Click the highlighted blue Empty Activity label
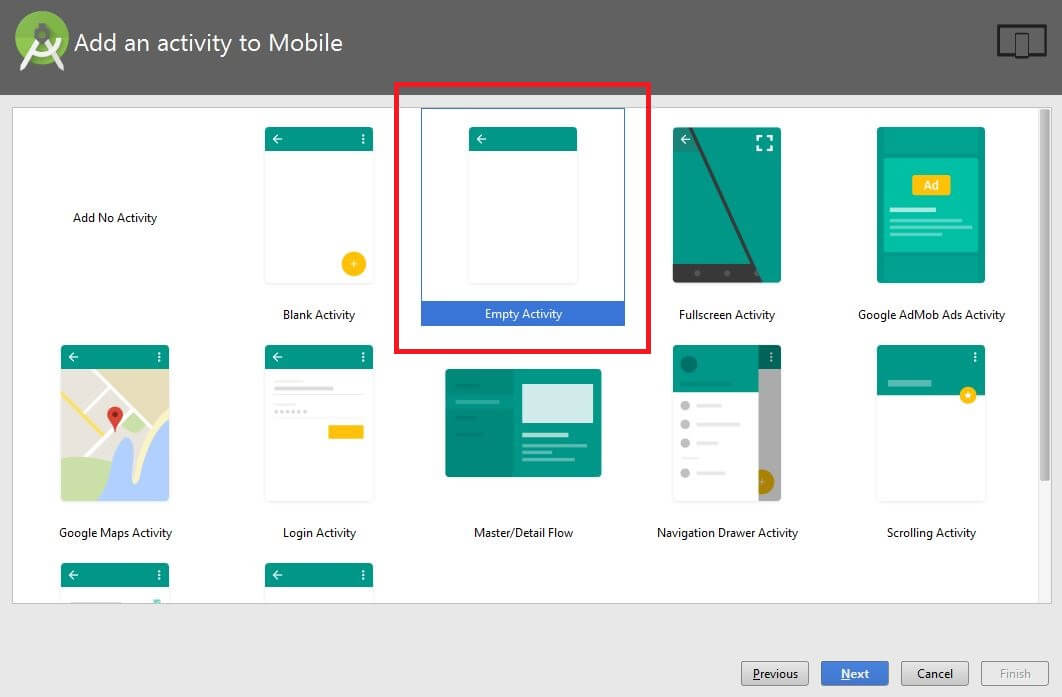1062x697 pixels. pyautogui.click(x=522, y=314)
